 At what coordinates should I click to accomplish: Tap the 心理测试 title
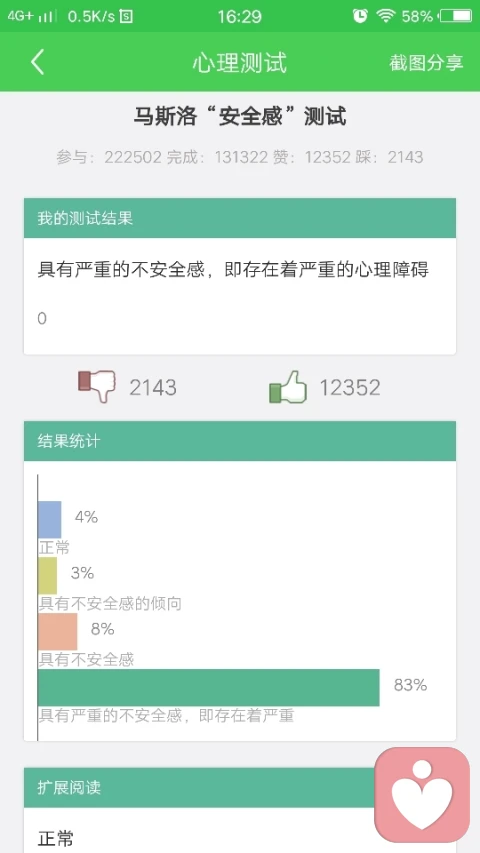239,63
